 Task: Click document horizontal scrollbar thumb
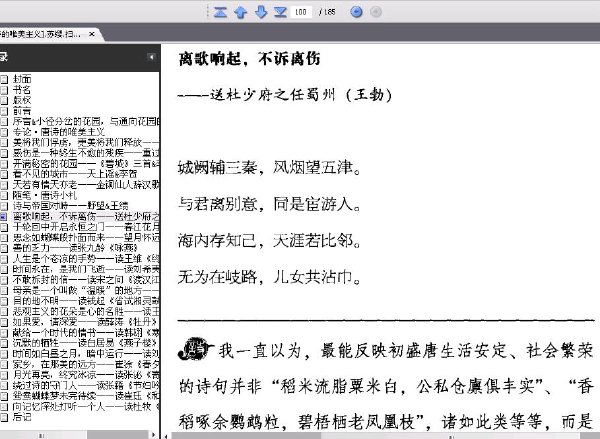[x=451, y=436]
